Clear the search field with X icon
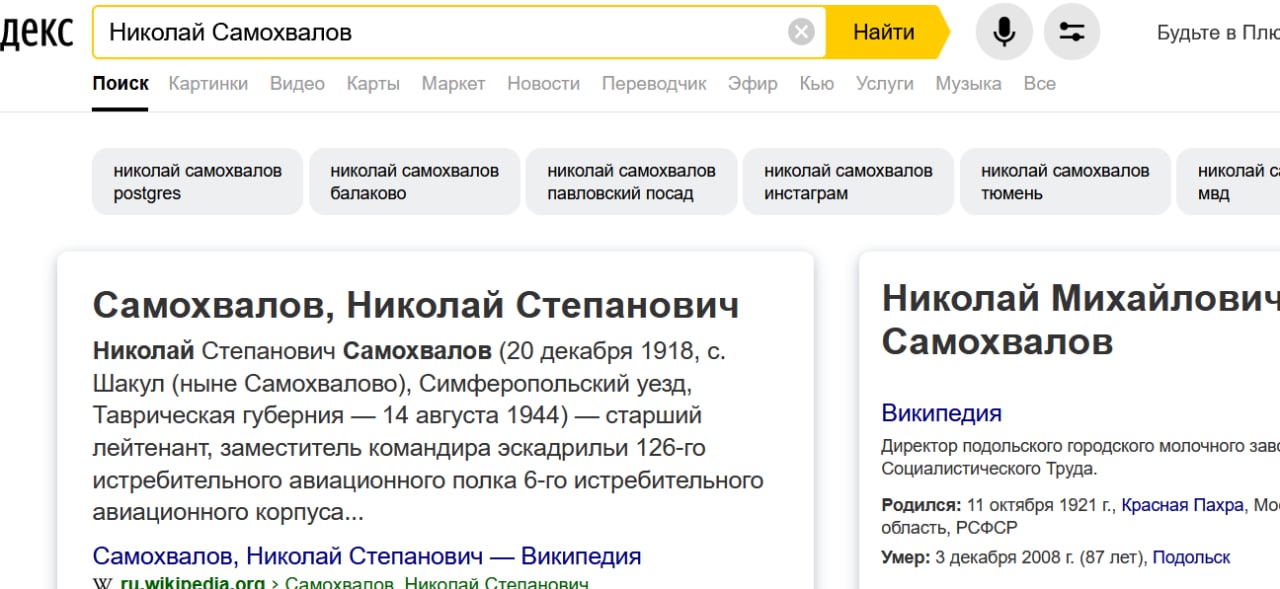 coord(801,33)
